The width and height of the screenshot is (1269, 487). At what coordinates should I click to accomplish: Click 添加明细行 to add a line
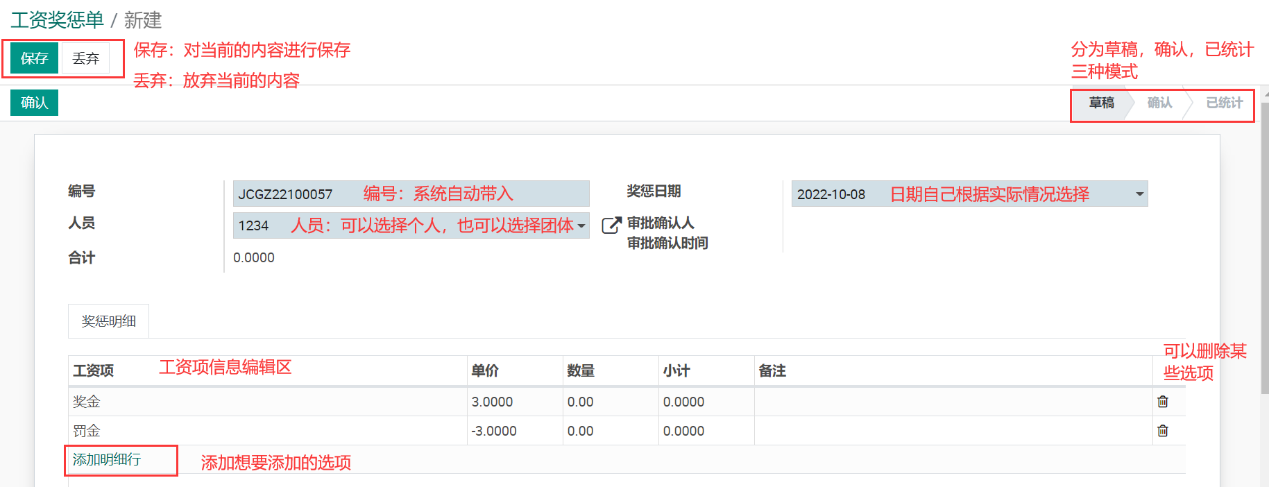pos(107,460)
